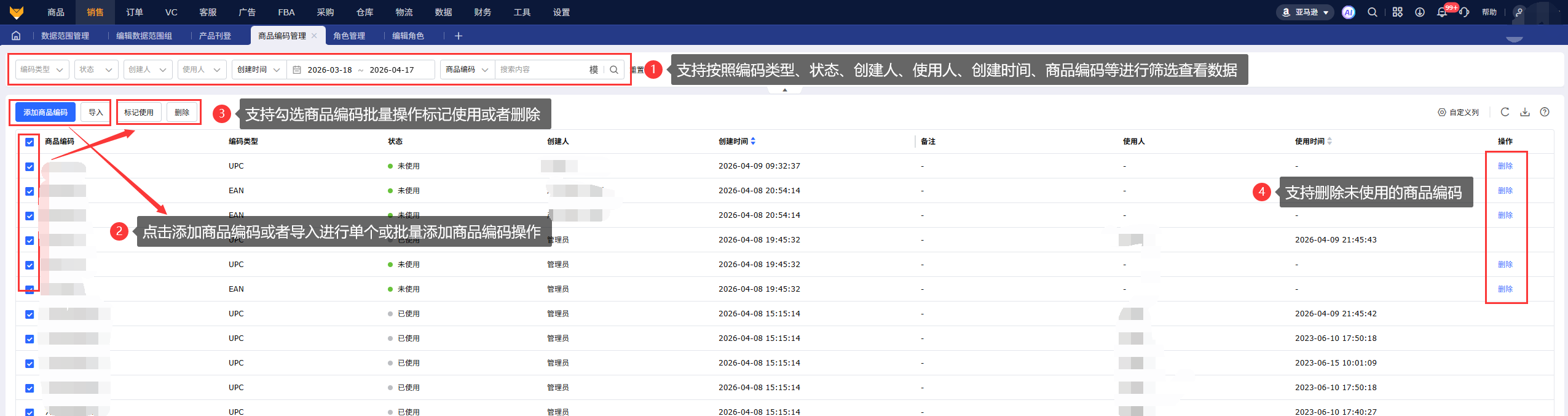Image resolution: width=1568 pixels, height=416 pixels.
Task: Click start date 2026-03-18 field
Action: [x=329, y=70]
